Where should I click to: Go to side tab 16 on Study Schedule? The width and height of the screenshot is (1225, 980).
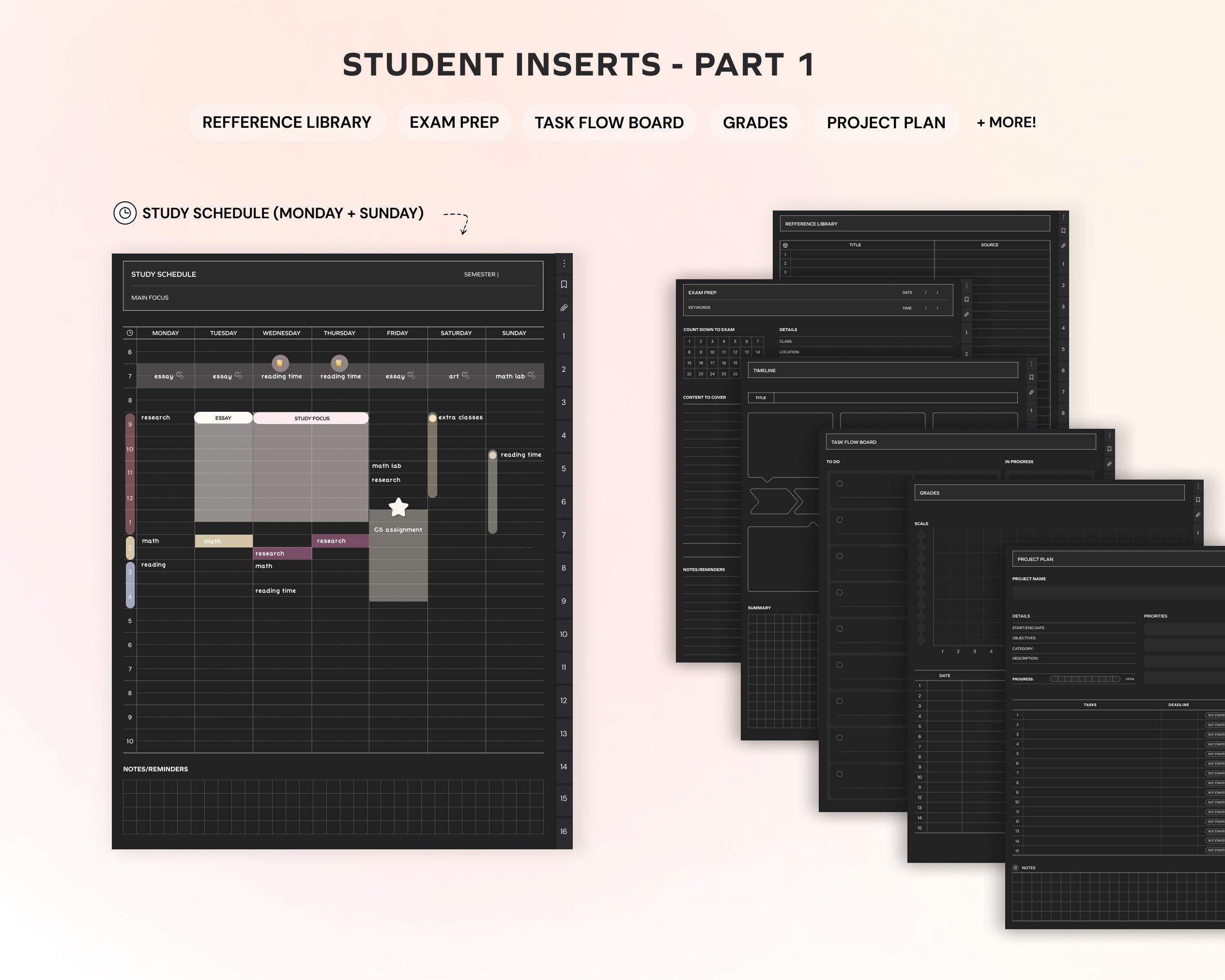(x=564, y=832)
